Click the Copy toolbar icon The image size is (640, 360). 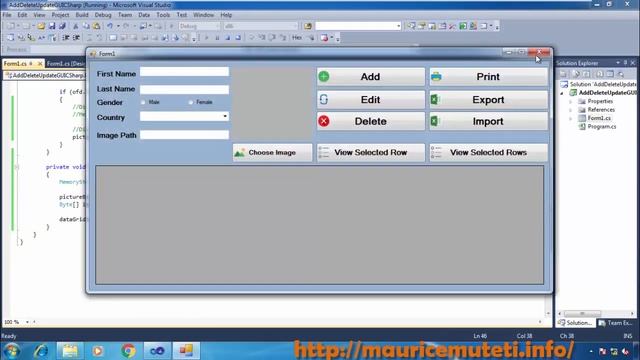tap(86, 26)
